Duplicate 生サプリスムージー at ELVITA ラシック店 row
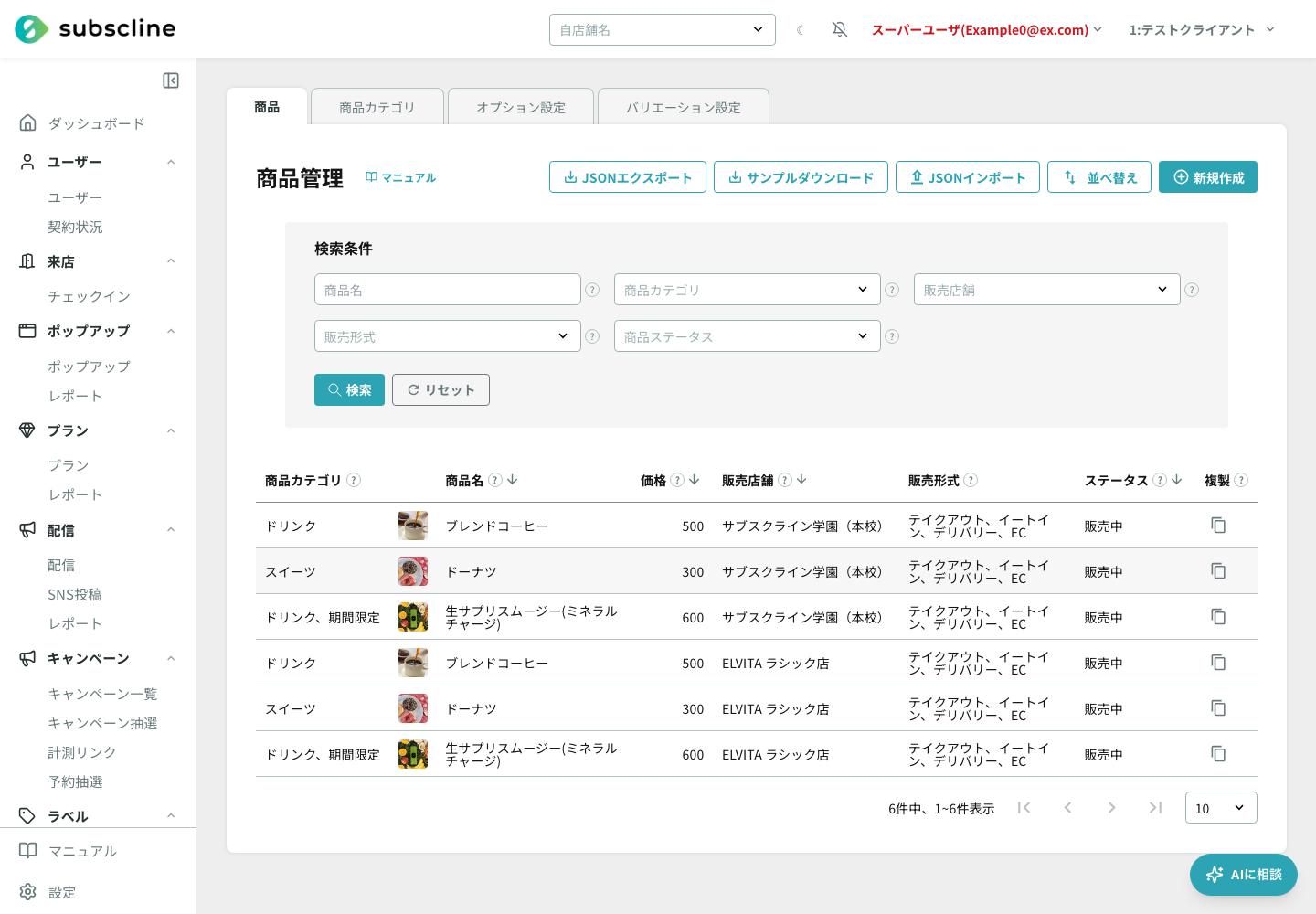 point(1218,754)
